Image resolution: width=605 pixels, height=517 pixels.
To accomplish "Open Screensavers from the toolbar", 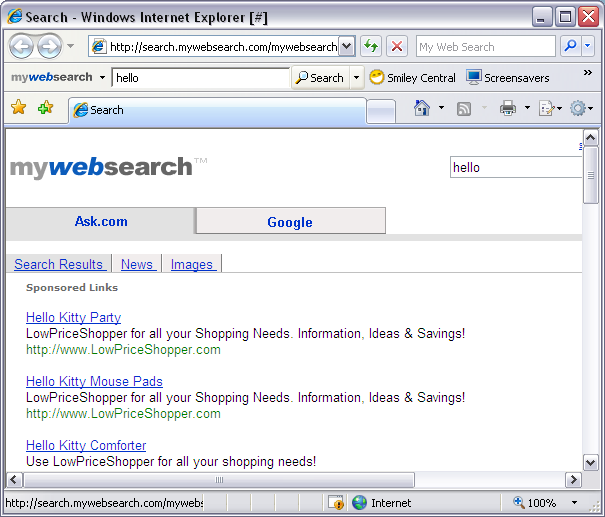I will (x=507, y=78).
